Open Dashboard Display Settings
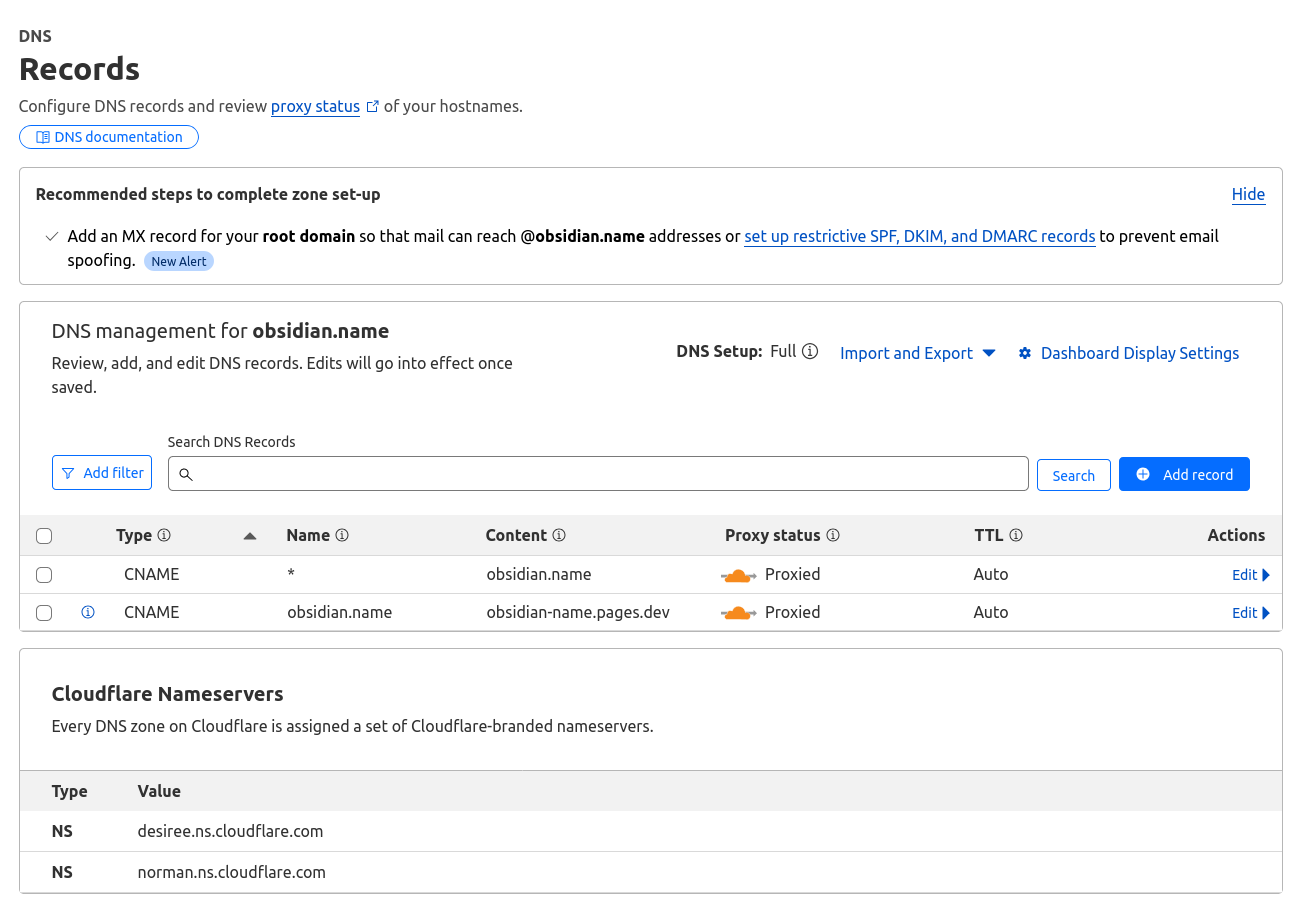This screenshot has height=901, width=1300. pyautogui.click(x=1128, y=353)
